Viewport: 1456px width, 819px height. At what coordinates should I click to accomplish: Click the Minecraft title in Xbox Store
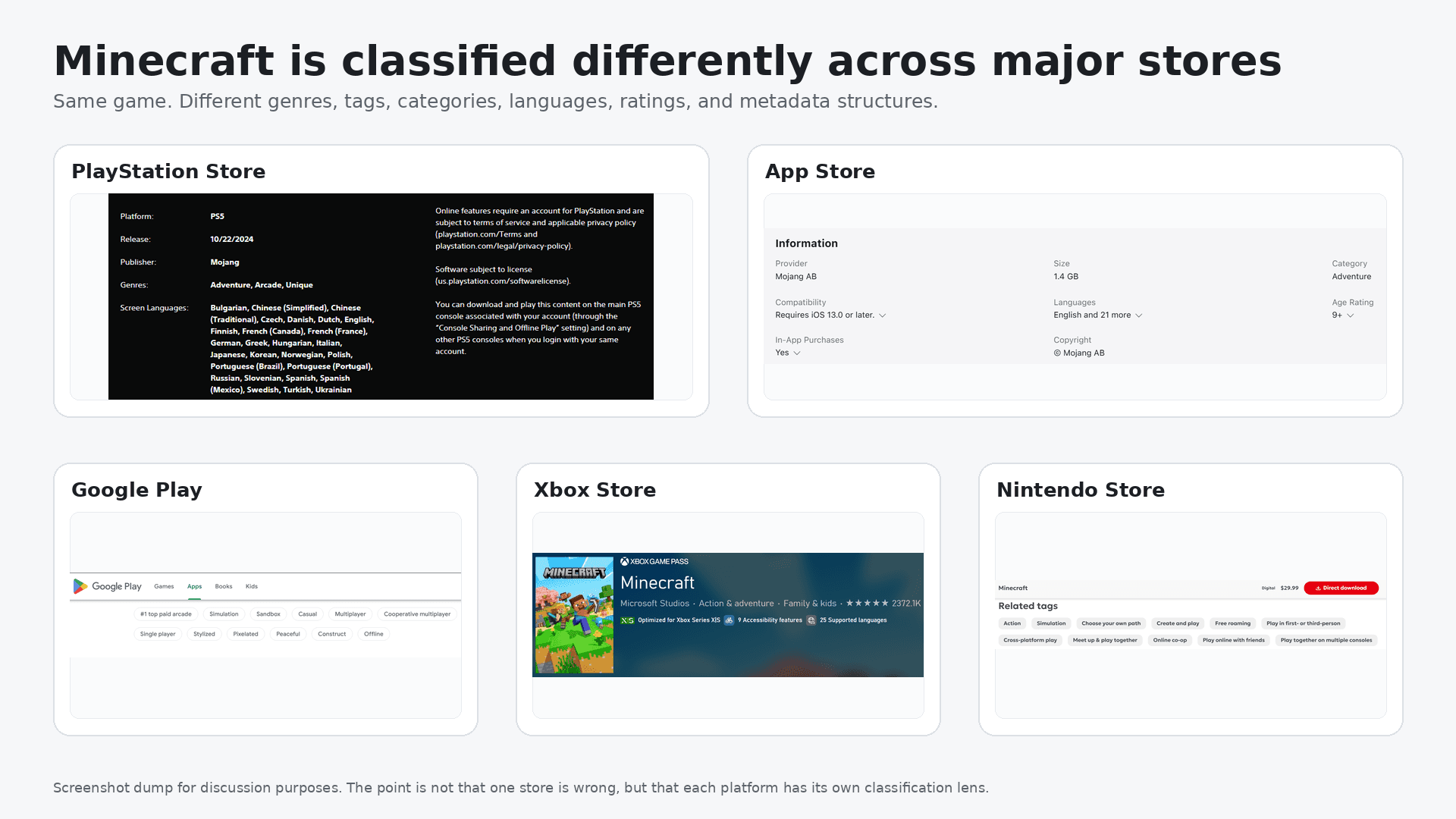point(657,582)
